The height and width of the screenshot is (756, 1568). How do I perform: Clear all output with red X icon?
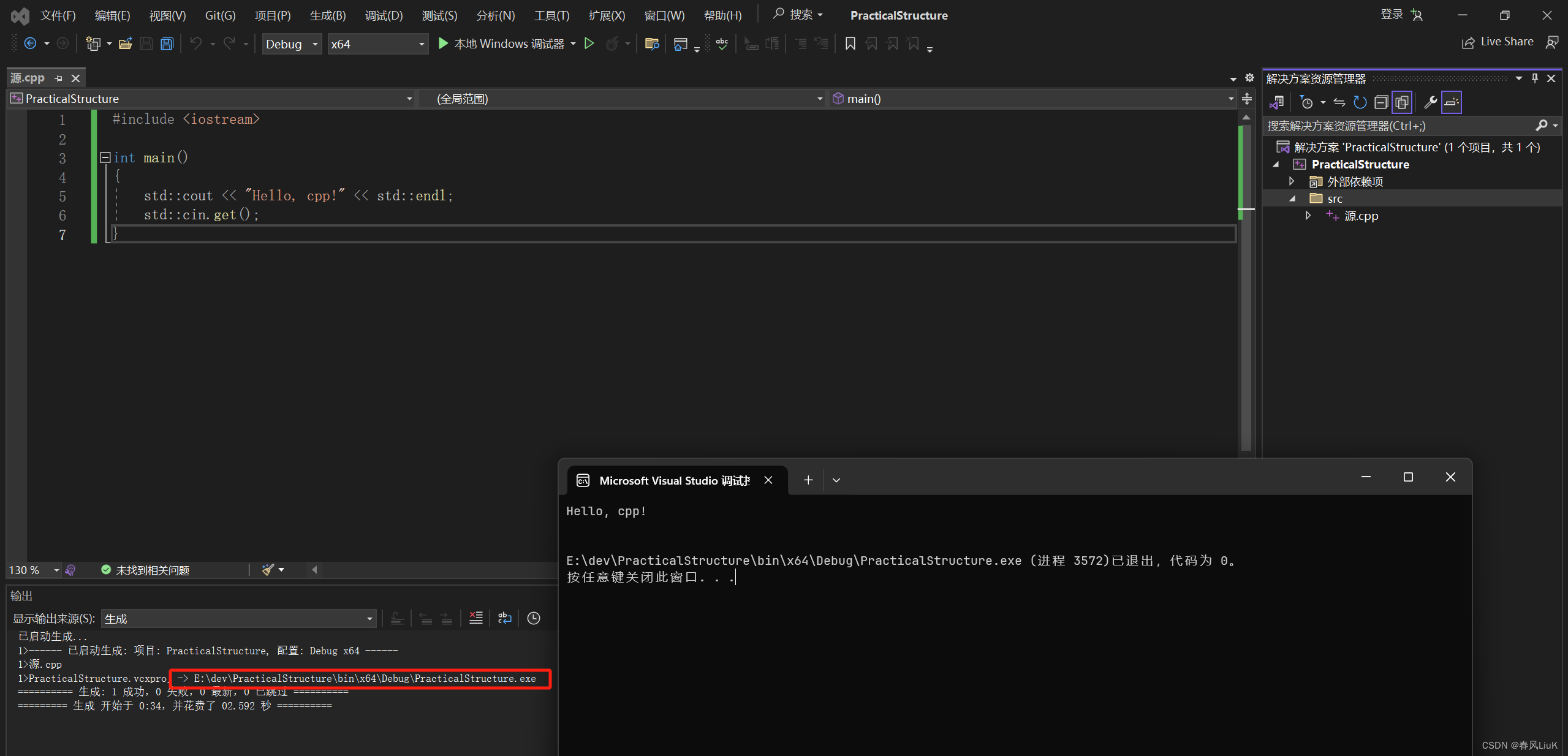pos(476,618)
